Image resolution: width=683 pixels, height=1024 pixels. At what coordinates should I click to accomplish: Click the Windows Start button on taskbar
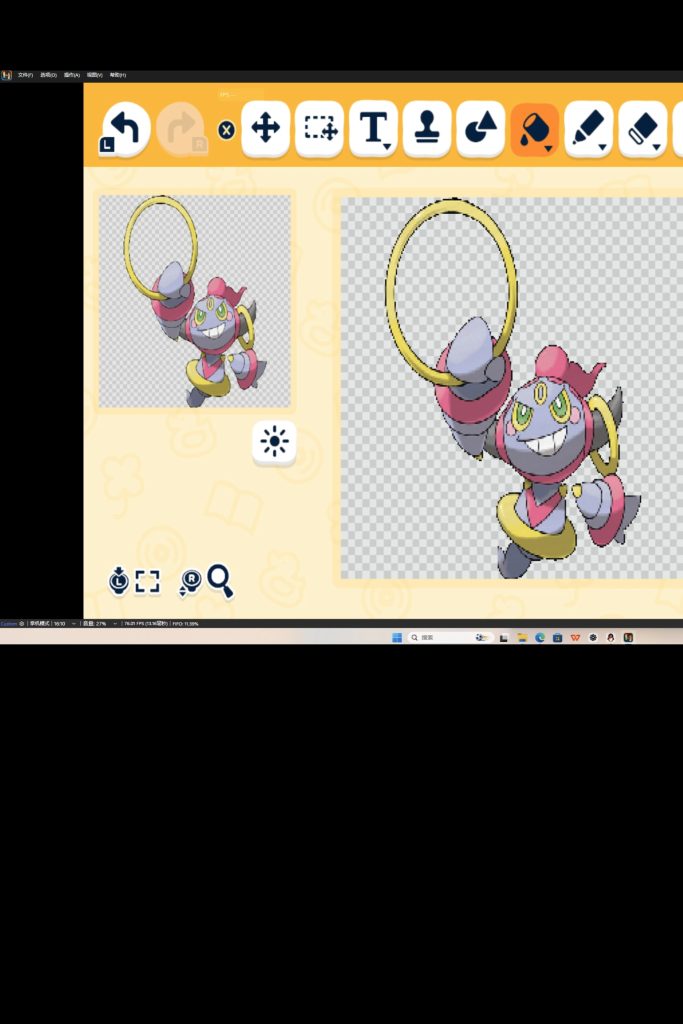[396, 637]
